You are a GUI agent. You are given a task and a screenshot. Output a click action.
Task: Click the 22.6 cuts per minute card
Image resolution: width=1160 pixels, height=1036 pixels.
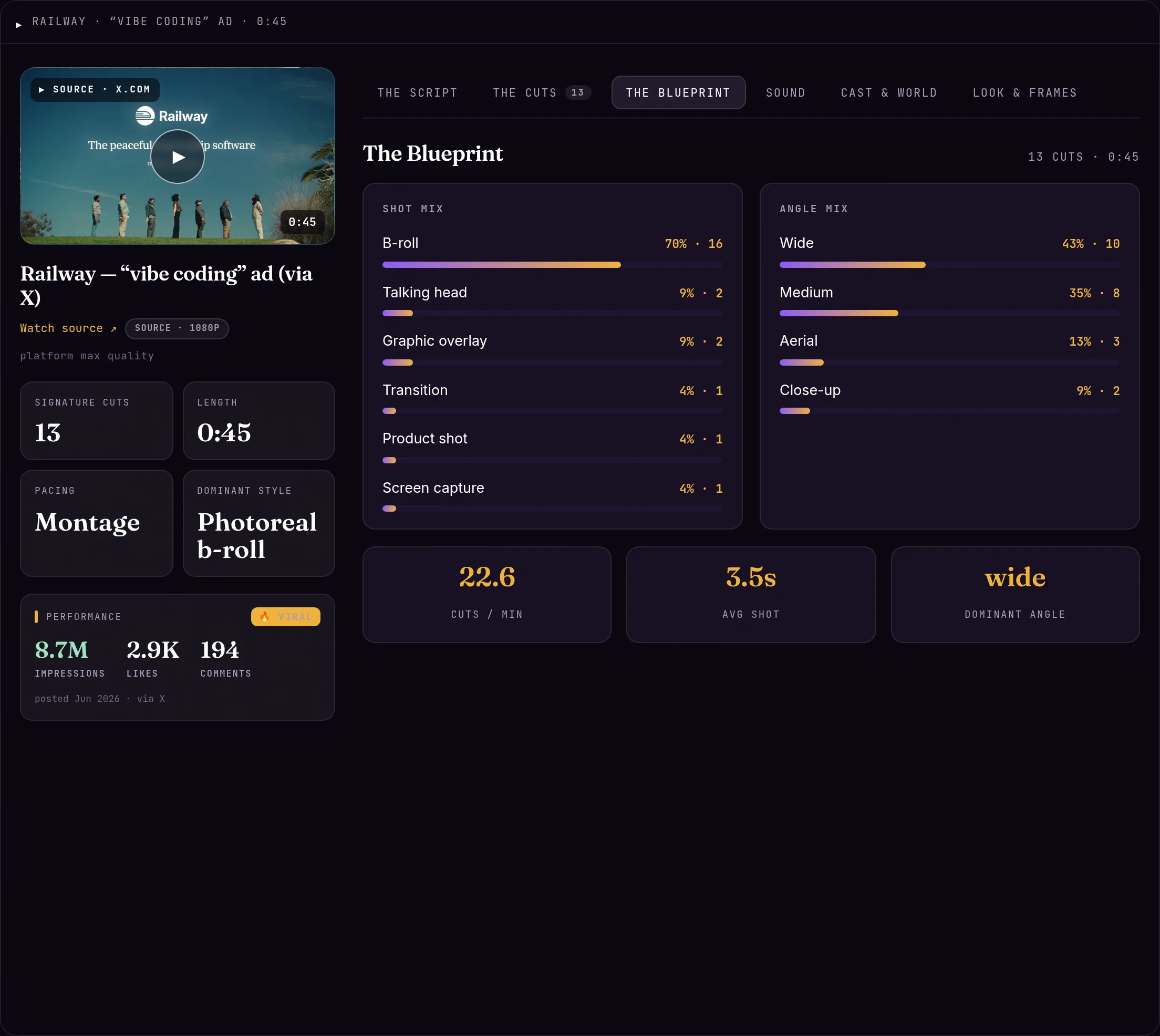point(486,595)
